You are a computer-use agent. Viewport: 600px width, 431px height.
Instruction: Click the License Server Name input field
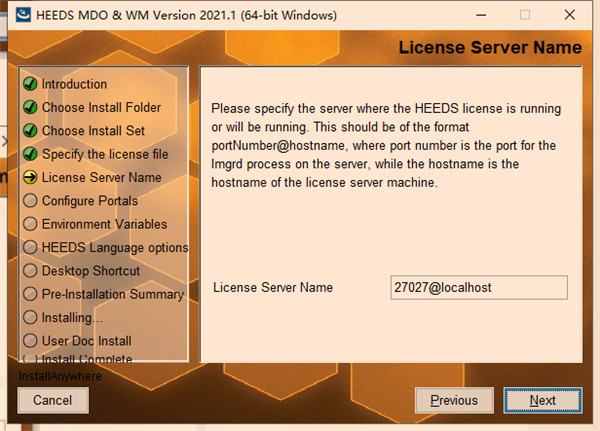tap(479, 287)
